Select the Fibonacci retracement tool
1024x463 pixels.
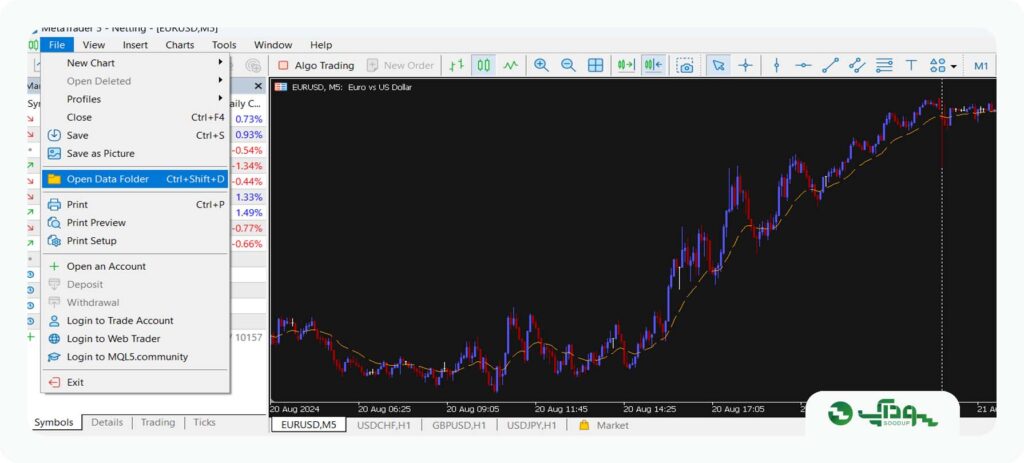(884, 65)
